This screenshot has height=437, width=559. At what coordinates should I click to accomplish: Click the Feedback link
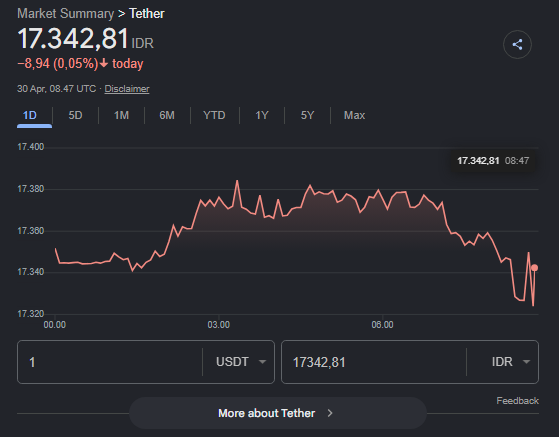click(517, 401)
